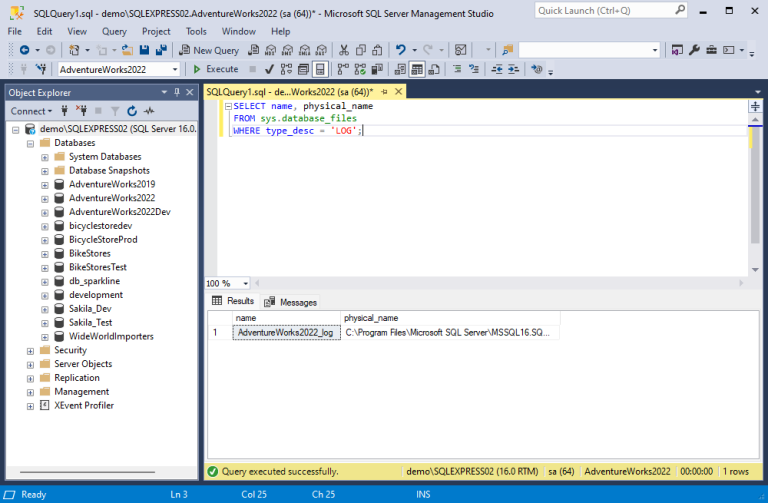The width and height of the screenshot is (768, 503).
Task: Click the XMLA query icon
Action: [305, 50]
